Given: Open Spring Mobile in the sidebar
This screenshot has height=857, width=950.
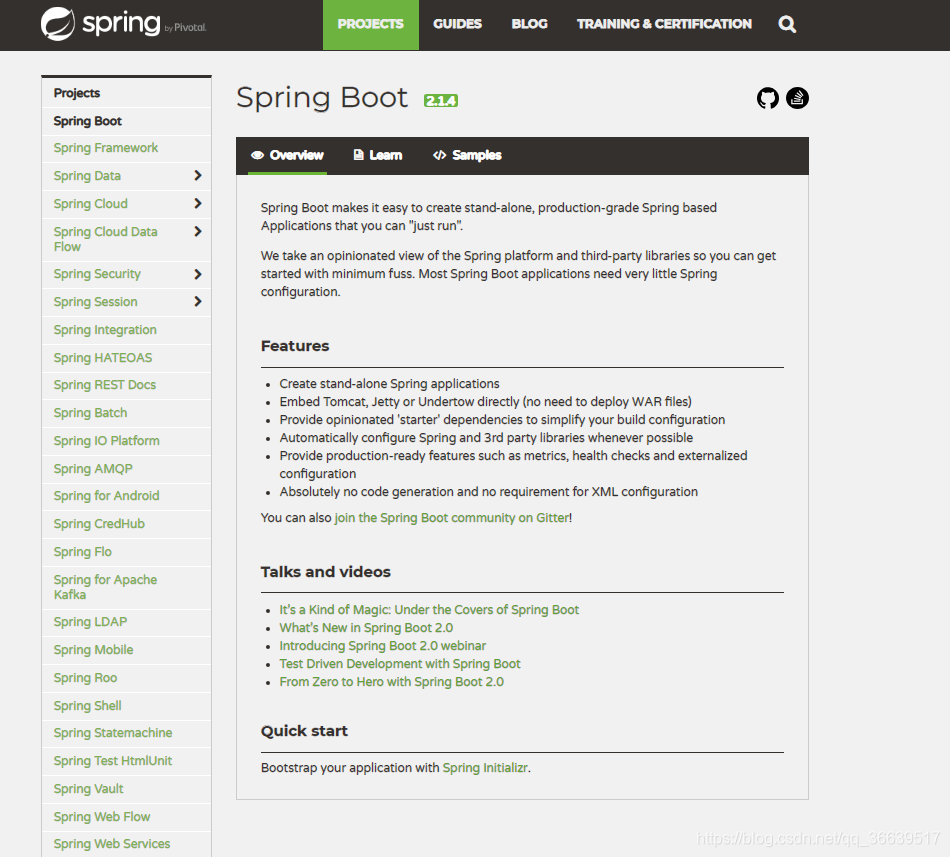Looking at the screenshot, I should [93, 650].
